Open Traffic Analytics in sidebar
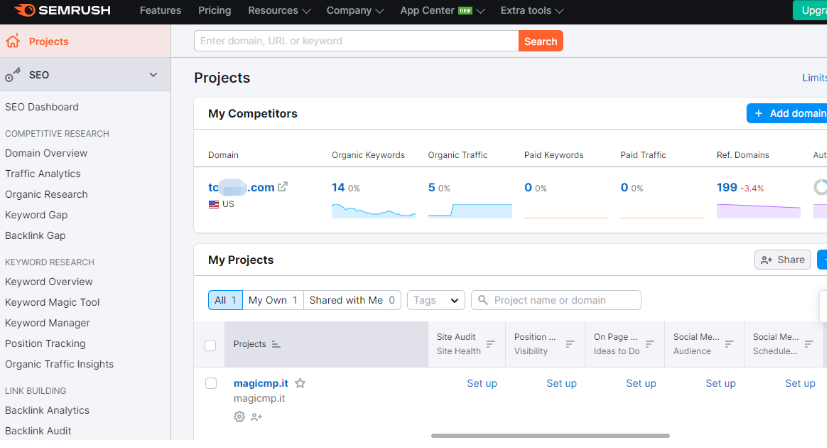 click(43, 174)
